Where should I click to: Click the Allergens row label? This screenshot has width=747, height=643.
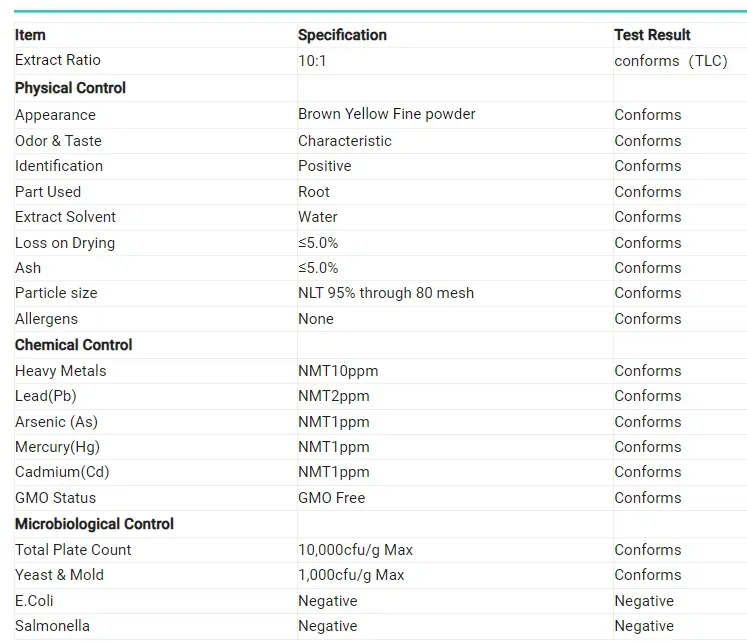tap(46, 319)
